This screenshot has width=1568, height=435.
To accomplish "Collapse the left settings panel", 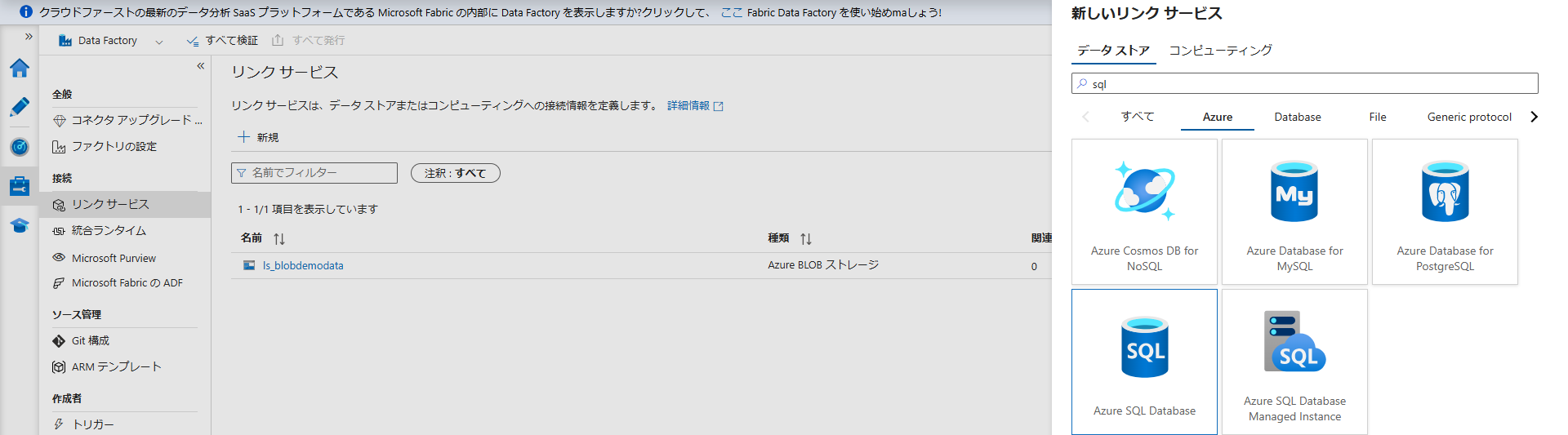I will [x=200, y=66].
